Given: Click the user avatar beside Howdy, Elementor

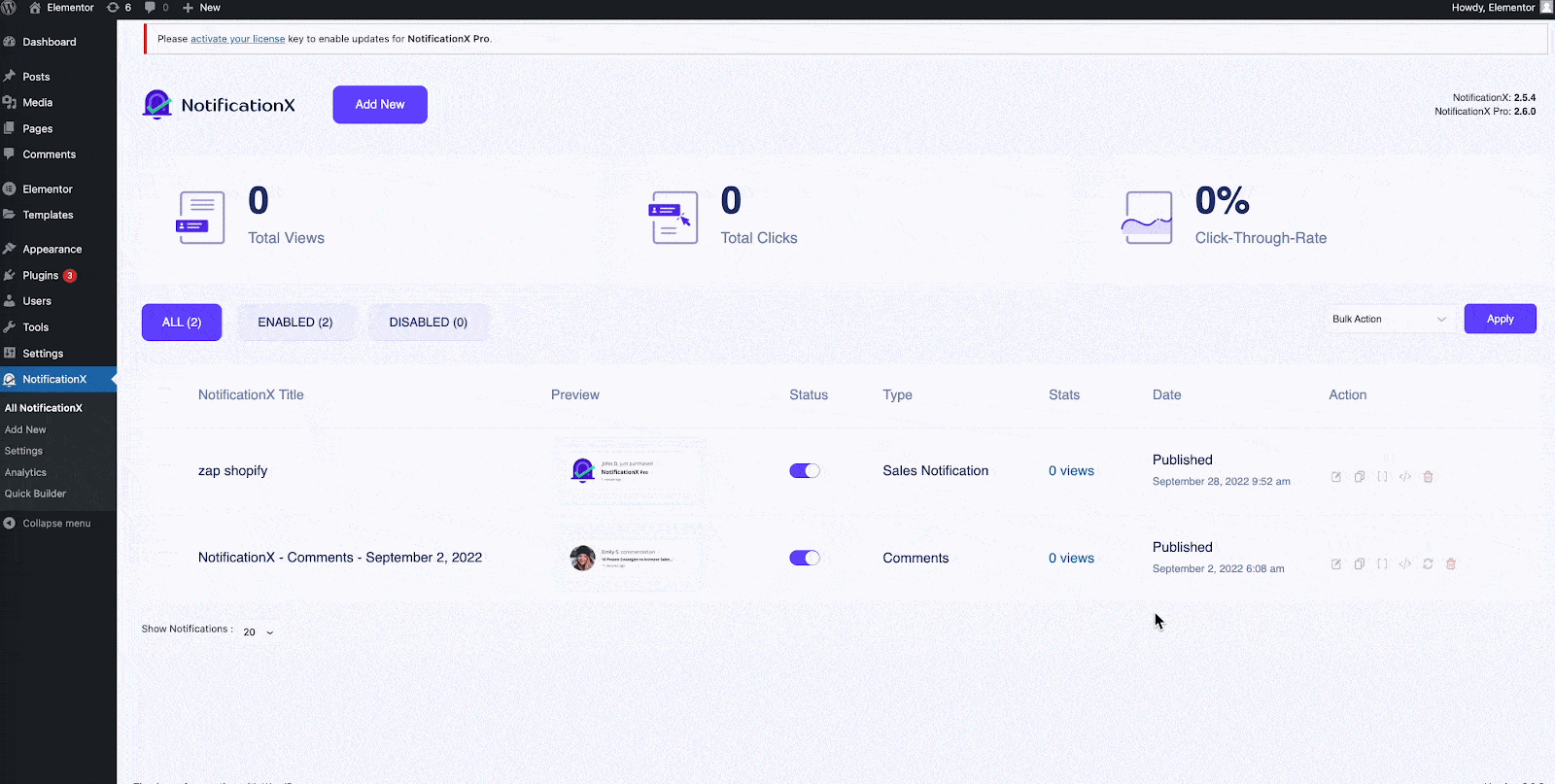Looking at the screenshot, I should coord(1546,7).
